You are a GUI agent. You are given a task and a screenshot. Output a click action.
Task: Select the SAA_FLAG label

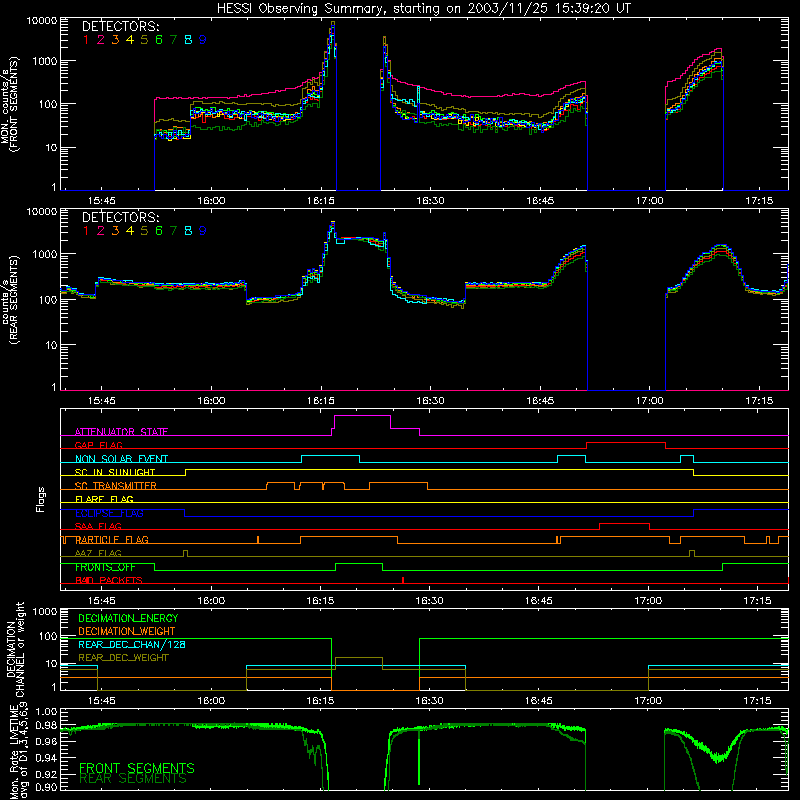point(98,526)
